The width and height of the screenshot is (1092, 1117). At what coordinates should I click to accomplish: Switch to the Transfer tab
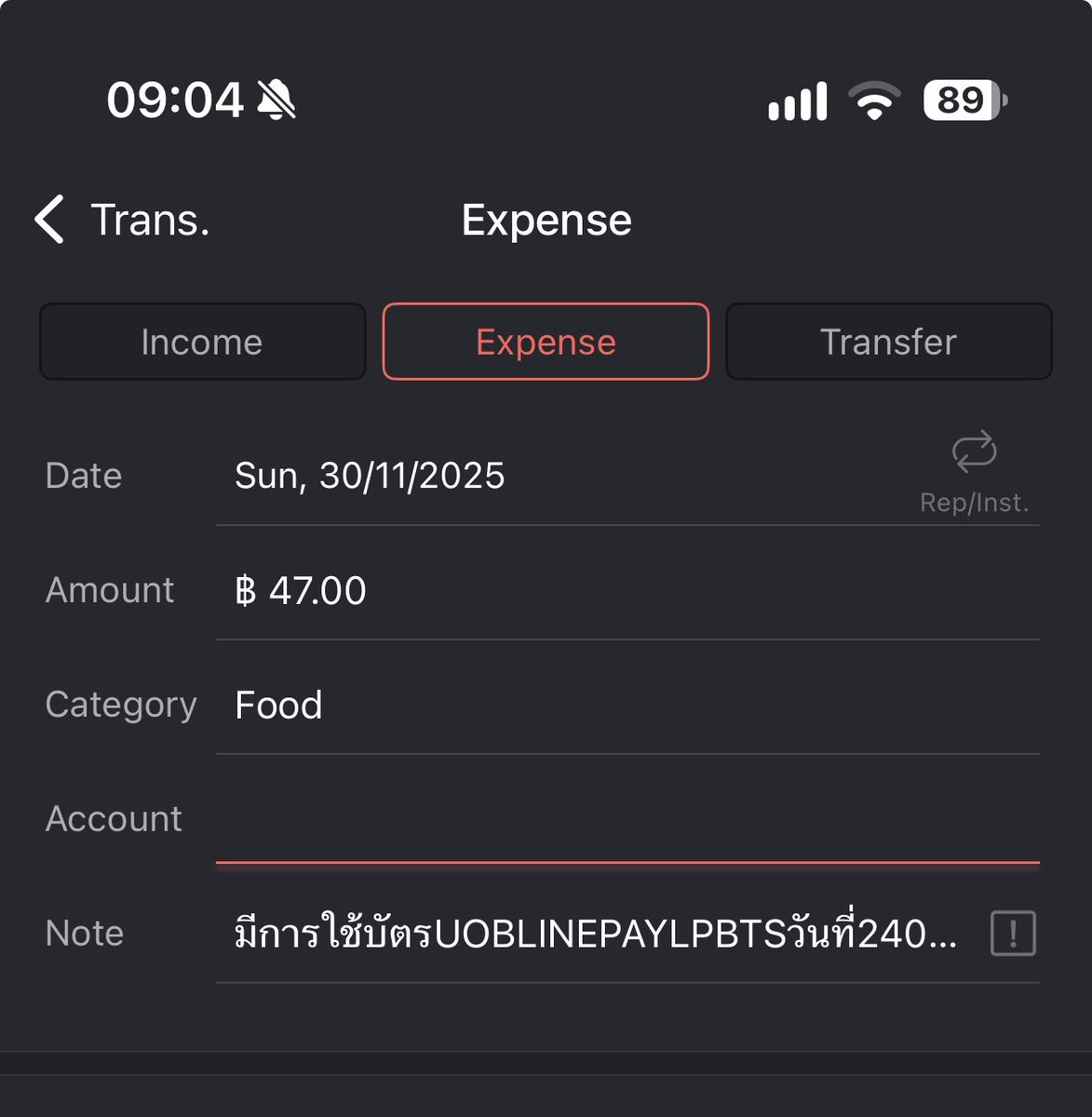(x=888, y=342)
